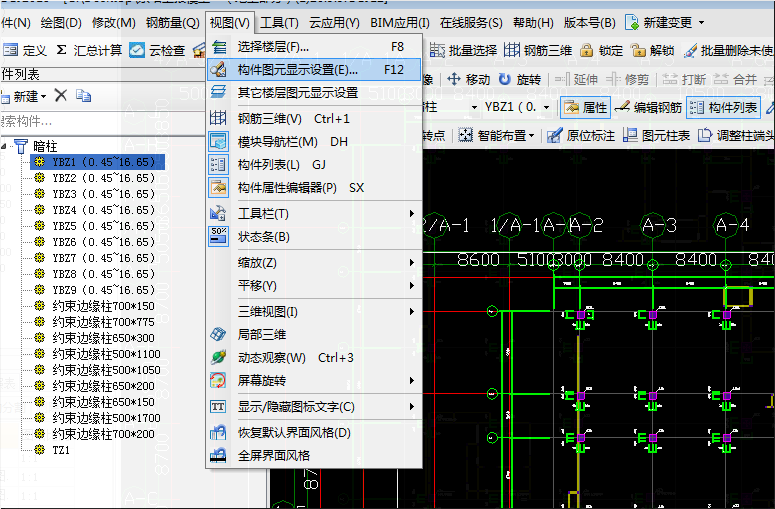Click the 云检查 icon
This screenshot has height=509, width=775.
coord(137,50)
